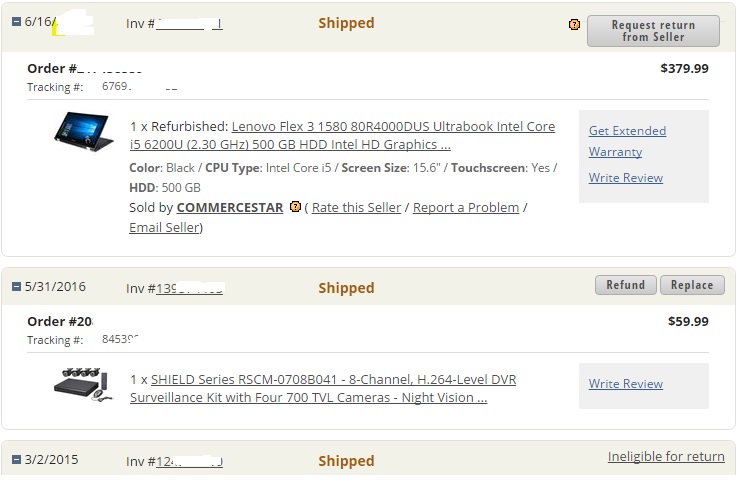This screenshot has height=481, width=737.
Task: Visit the COMMERCESTAR seller page
Action: point(229,207)
